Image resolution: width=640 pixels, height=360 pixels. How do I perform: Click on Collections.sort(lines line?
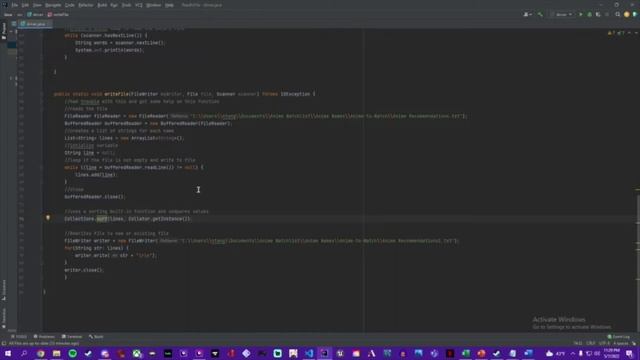[x=127, y=219]
